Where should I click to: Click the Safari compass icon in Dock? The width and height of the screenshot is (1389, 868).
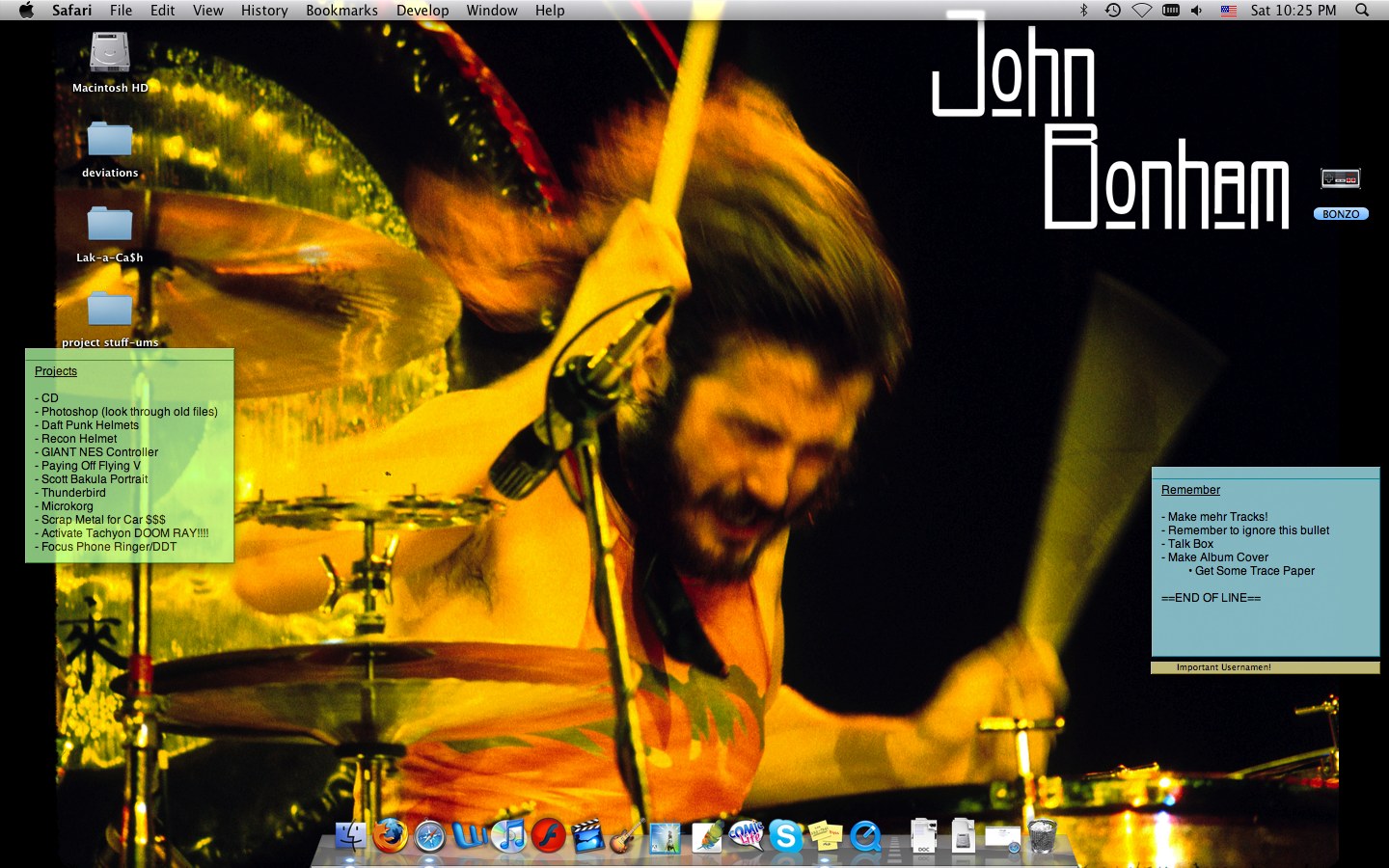[430, 836]
